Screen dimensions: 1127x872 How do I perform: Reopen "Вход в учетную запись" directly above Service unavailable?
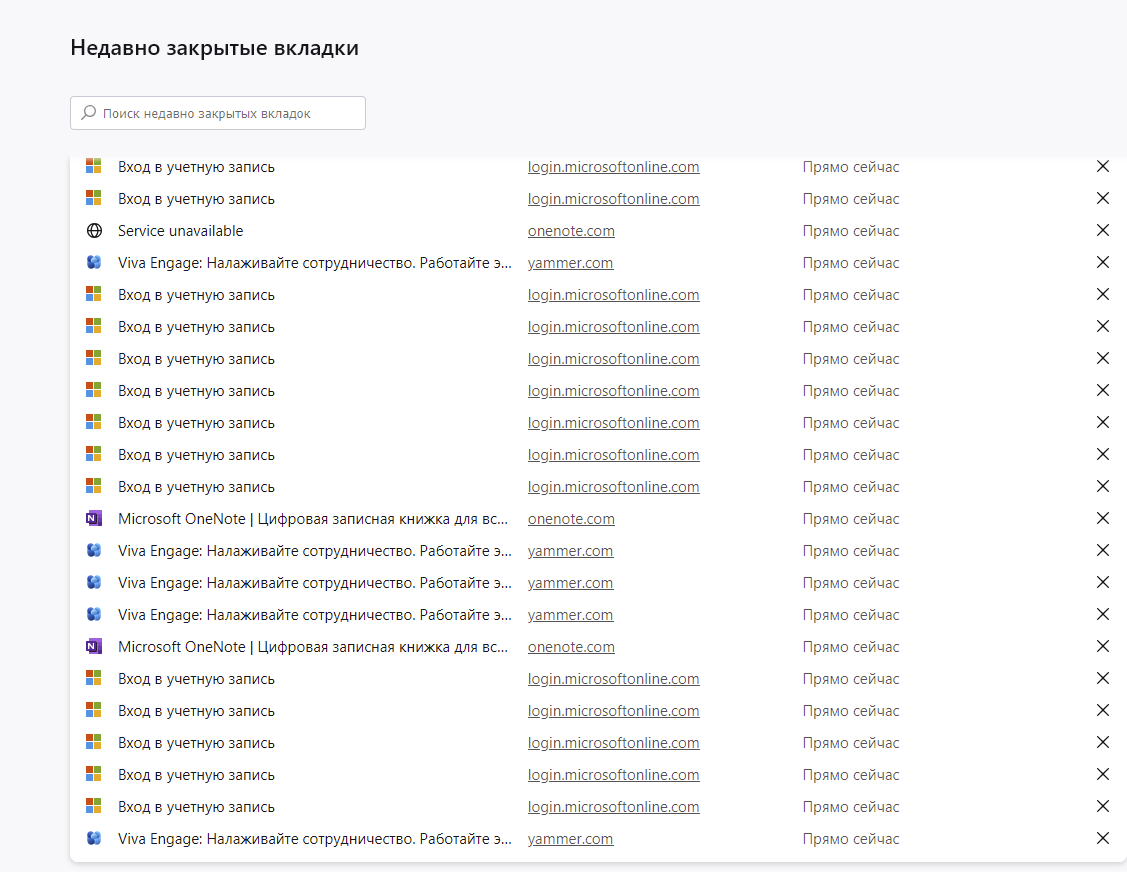coord(196,198)
